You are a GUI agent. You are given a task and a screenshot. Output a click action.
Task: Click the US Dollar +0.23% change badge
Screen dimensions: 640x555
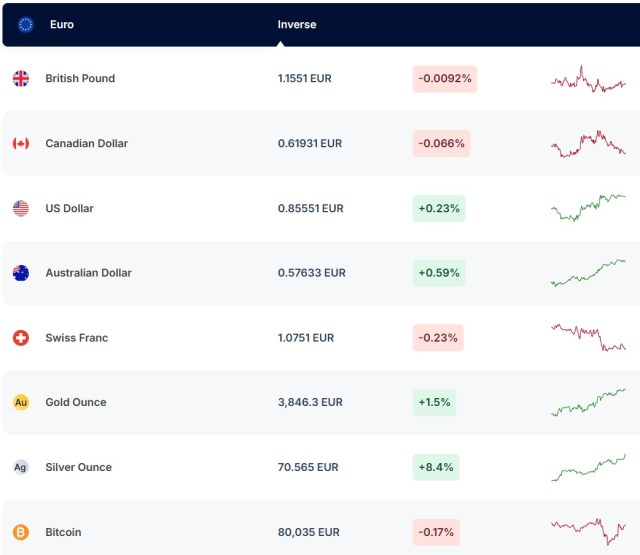coord(439,208)
